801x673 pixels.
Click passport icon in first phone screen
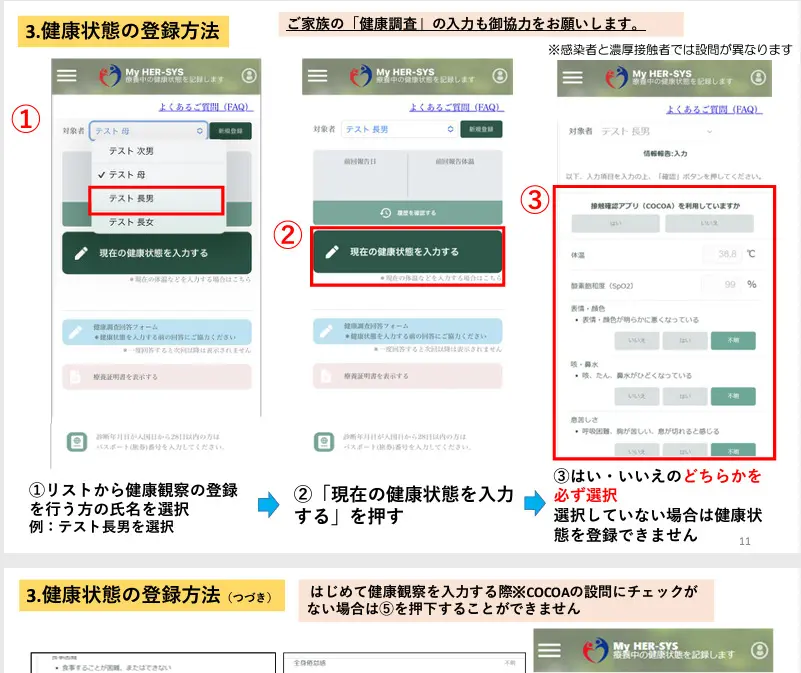75,440
